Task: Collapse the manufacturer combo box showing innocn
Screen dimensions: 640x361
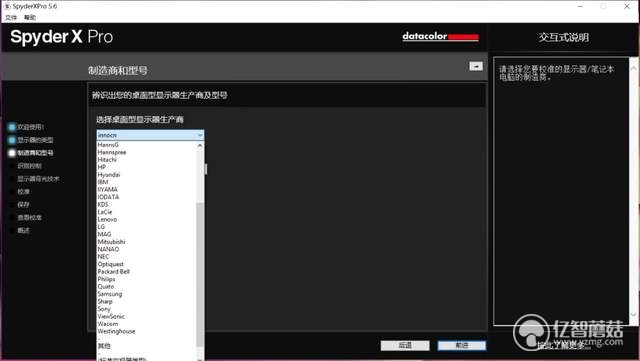Action: pos(150,135)
